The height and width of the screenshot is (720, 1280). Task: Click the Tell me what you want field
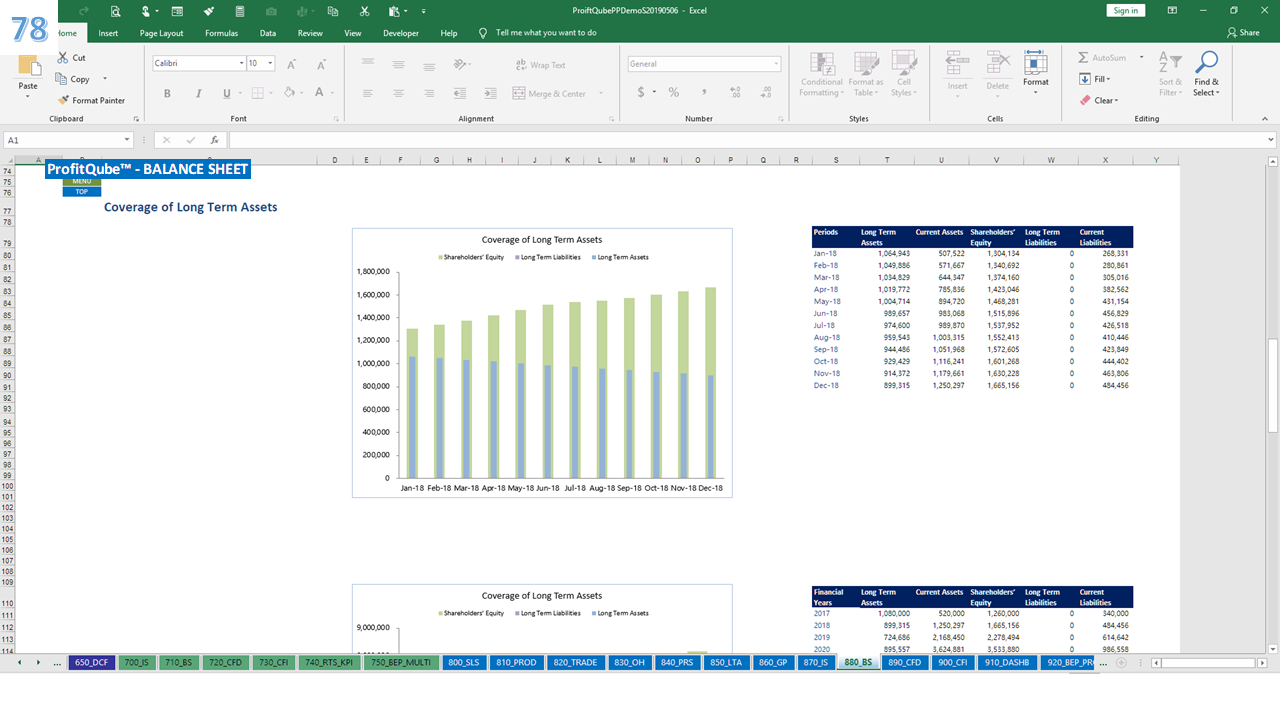click(546, 33)
